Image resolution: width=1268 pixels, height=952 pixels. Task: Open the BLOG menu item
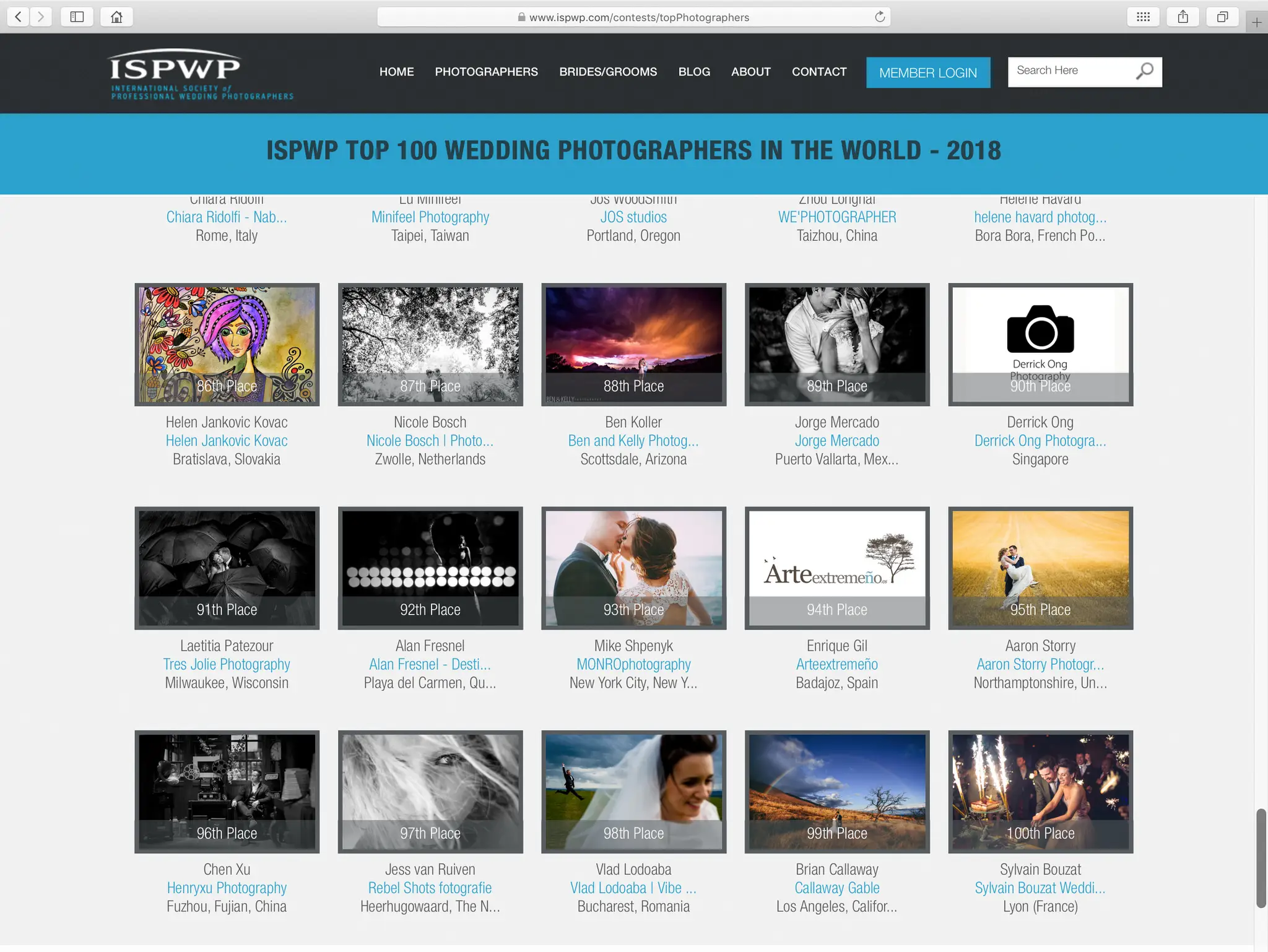click(694, 72)
